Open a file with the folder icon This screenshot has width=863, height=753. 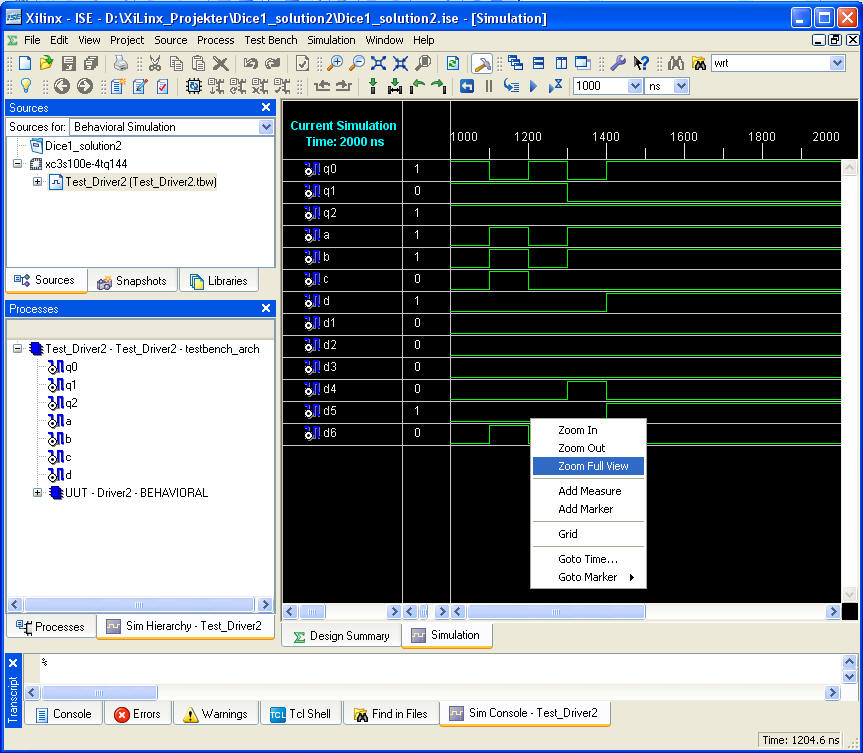pyautogui.click(x=46, y=63)
